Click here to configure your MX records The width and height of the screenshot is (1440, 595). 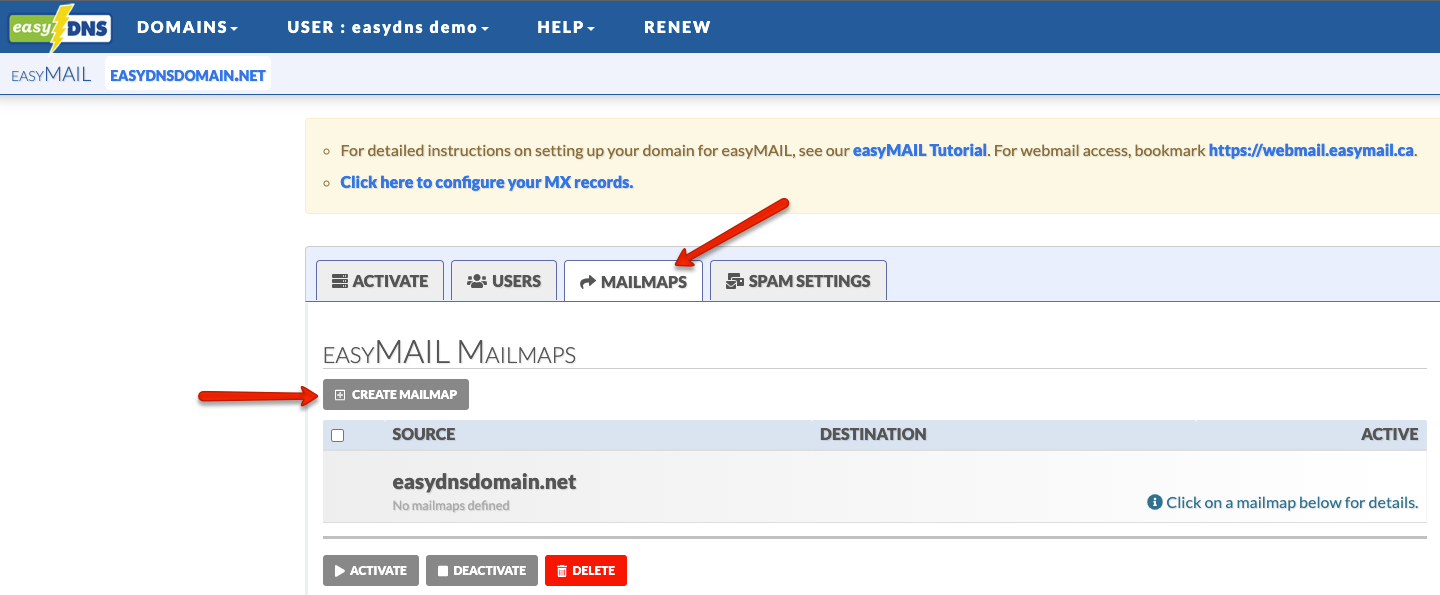[487, 183]
